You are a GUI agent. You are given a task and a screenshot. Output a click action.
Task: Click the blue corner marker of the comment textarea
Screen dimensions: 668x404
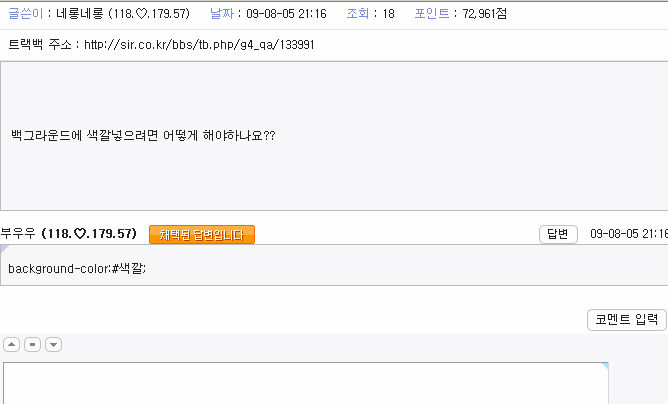[603, 367]
